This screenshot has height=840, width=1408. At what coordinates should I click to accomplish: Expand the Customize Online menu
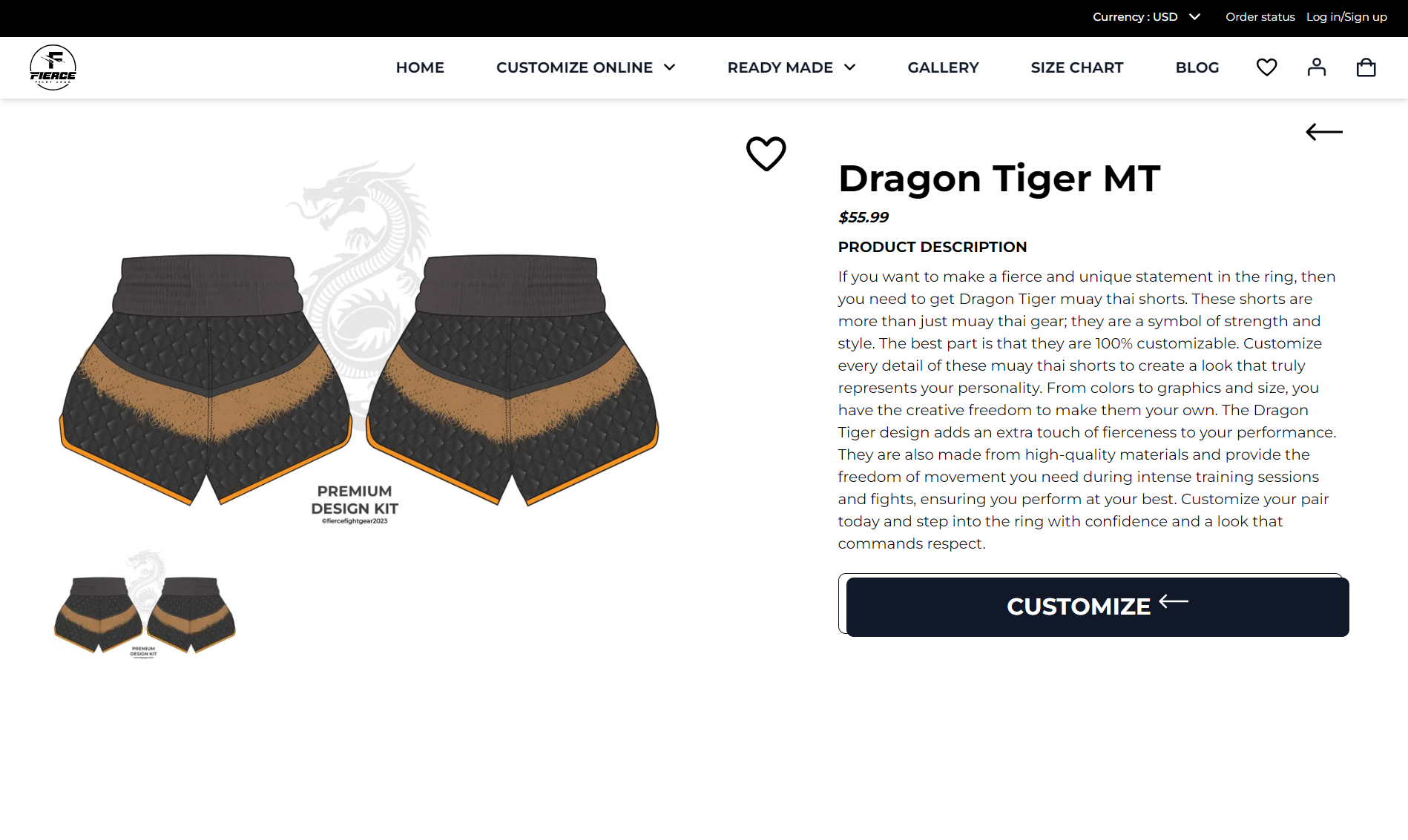(x=586, y=67)
